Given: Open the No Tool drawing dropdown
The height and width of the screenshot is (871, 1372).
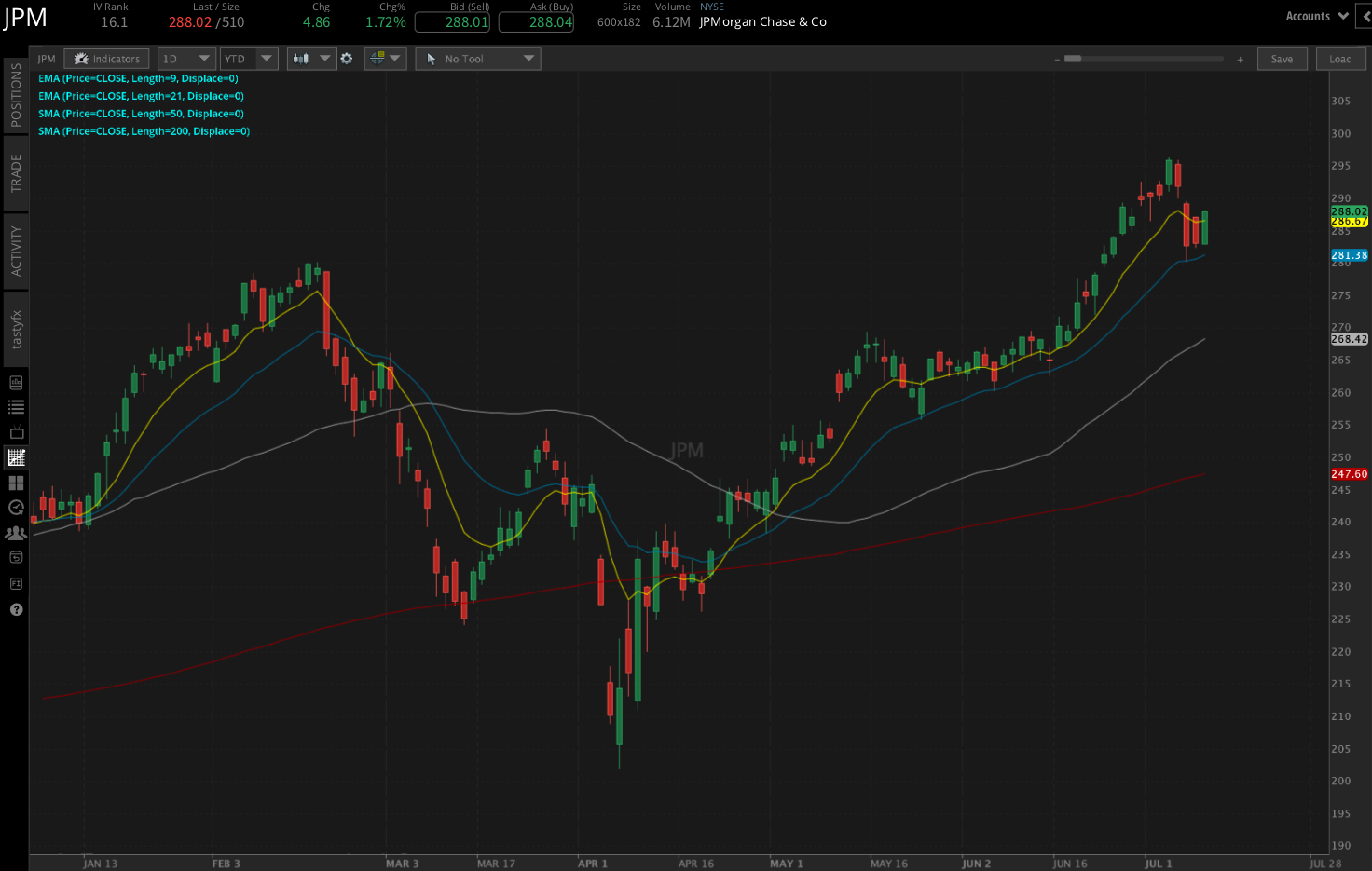Looking at the screenshot, I should (478, 59).
